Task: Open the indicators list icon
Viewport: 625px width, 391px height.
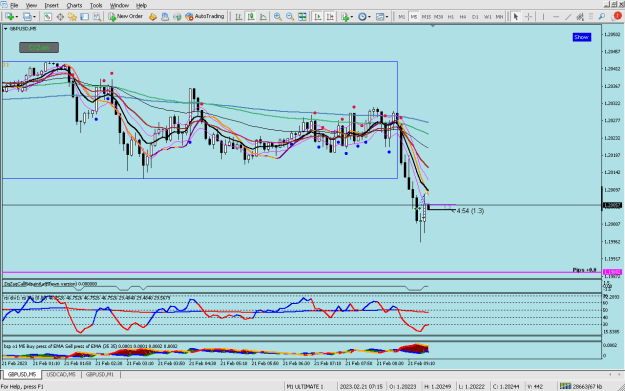Action: [345, 17]
